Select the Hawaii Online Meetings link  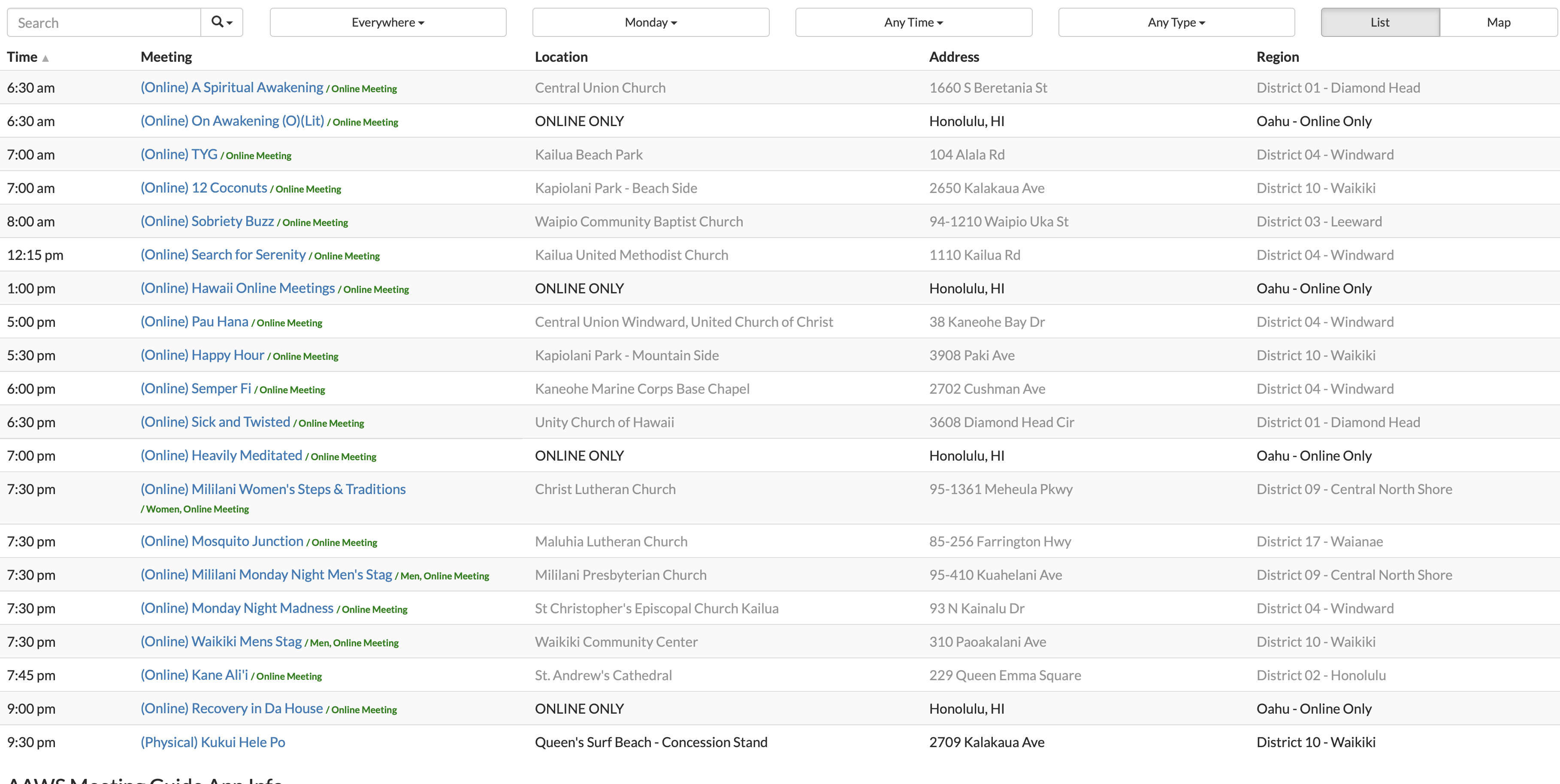[237, 288]
